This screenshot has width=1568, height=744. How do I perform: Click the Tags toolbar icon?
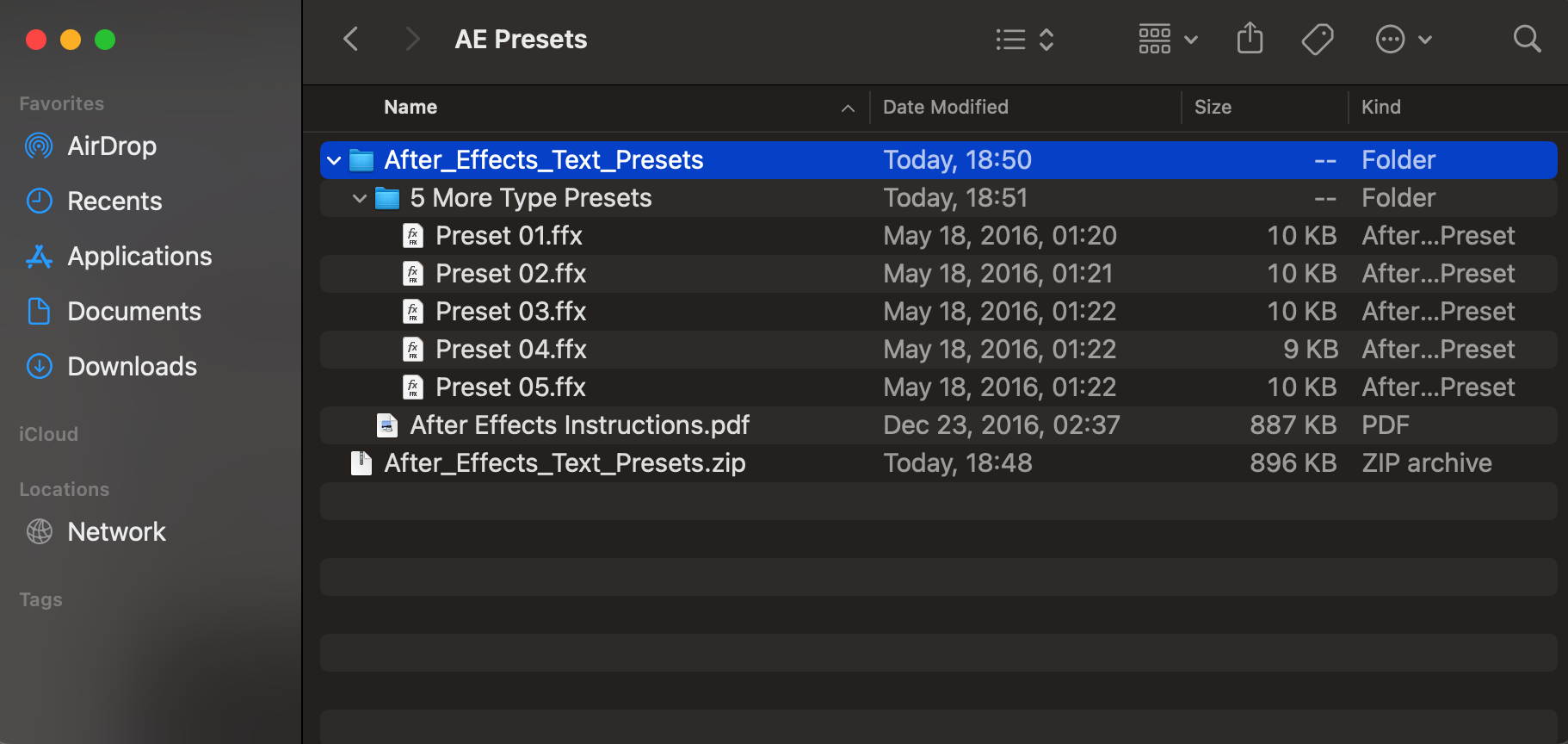[1317, 40]
